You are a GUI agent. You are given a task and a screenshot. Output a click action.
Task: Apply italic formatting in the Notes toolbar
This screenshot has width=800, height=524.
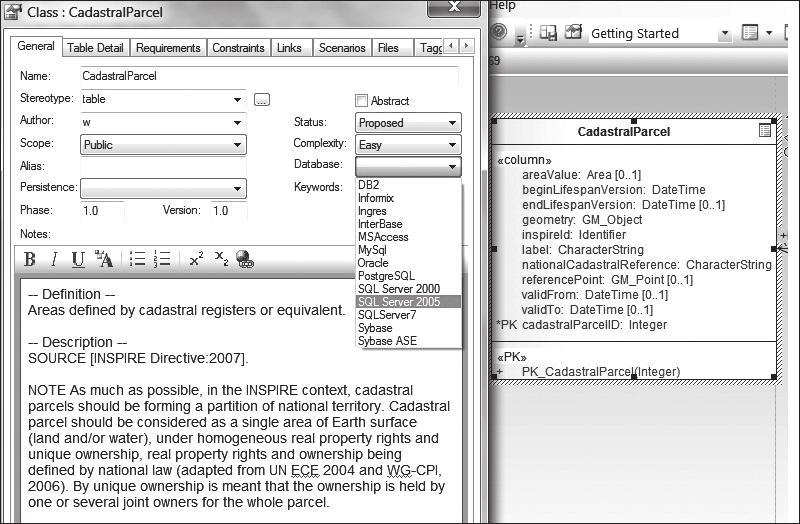tap(54, 259)
